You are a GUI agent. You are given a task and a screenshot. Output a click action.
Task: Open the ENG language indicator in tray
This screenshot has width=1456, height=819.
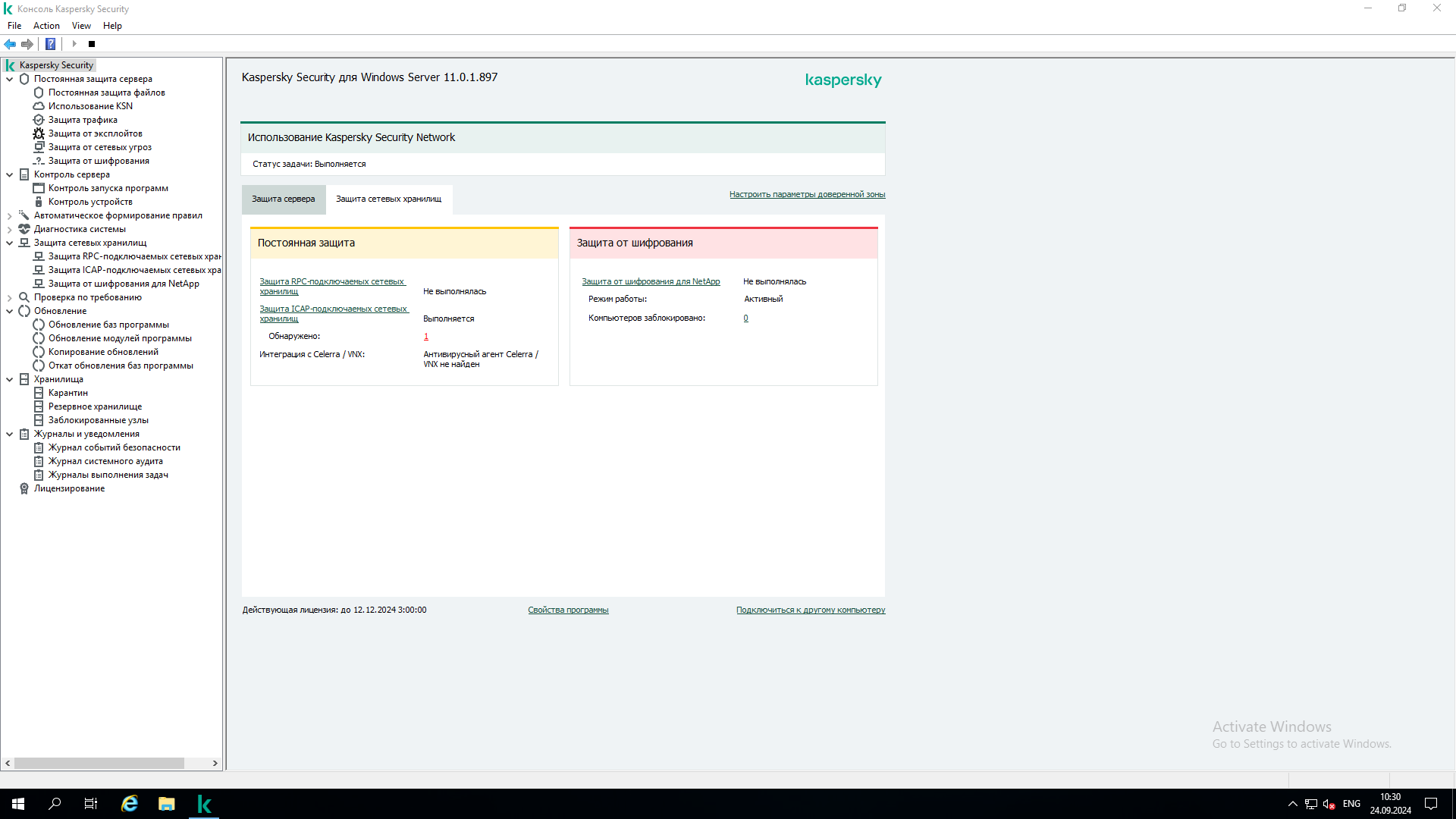1351,804
